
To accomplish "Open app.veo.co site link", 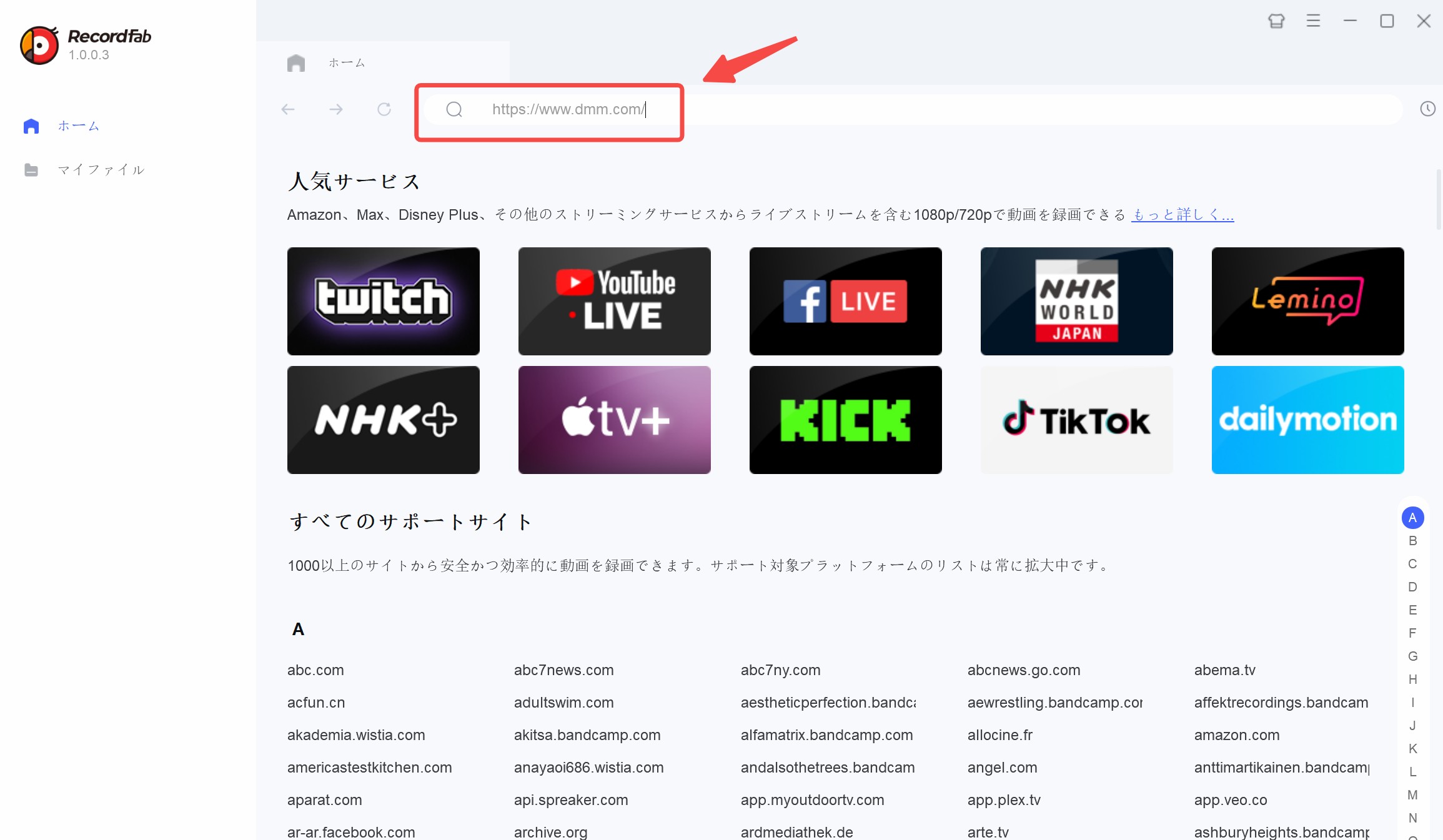I will [1231, 800].
